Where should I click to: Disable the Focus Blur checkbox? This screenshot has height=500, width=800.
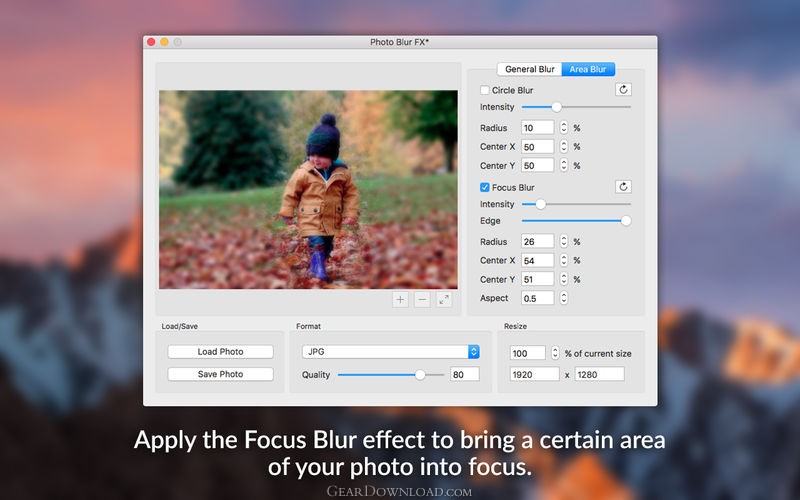485,187
